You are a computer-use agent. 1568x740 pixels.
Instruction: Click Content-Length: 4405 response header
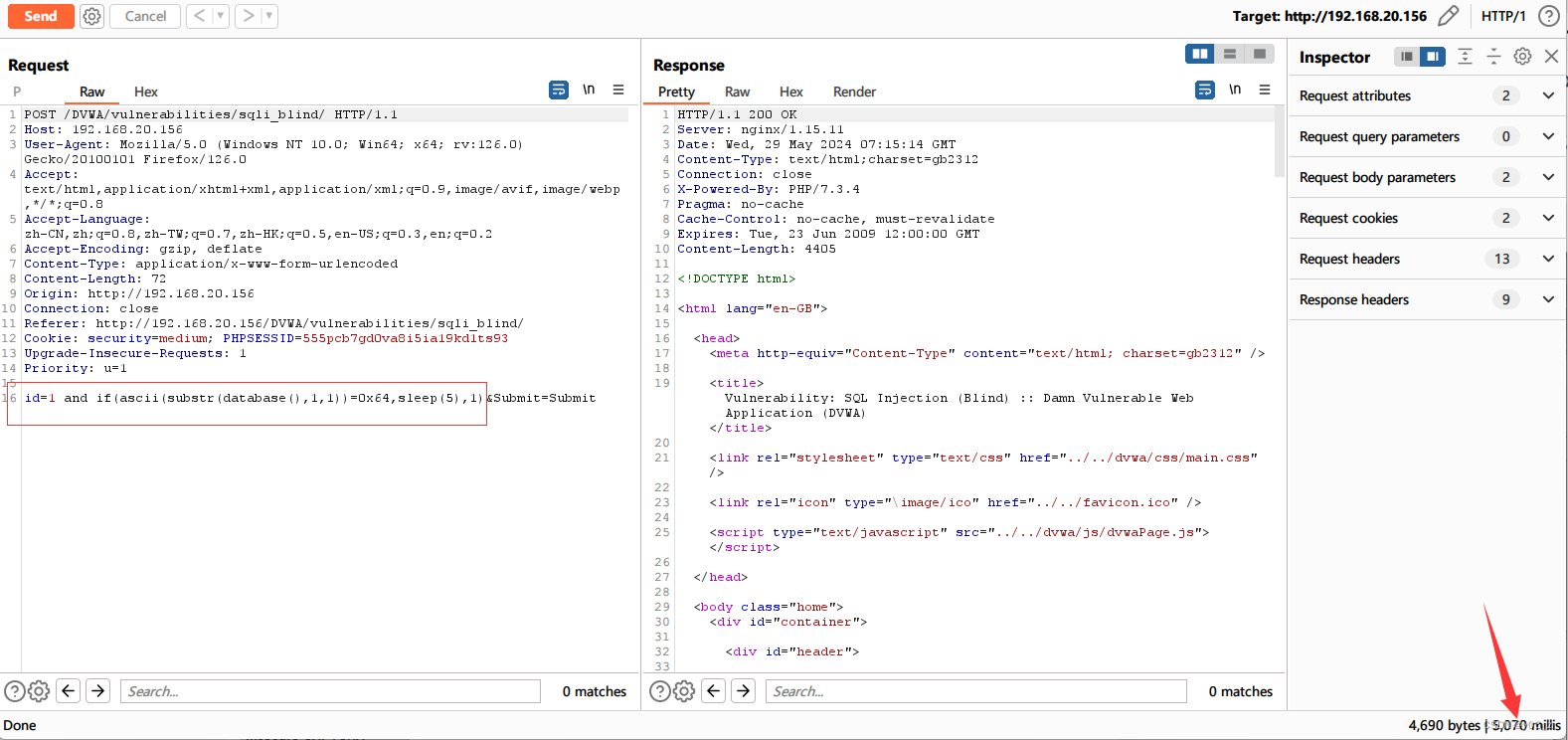[757, 249]
